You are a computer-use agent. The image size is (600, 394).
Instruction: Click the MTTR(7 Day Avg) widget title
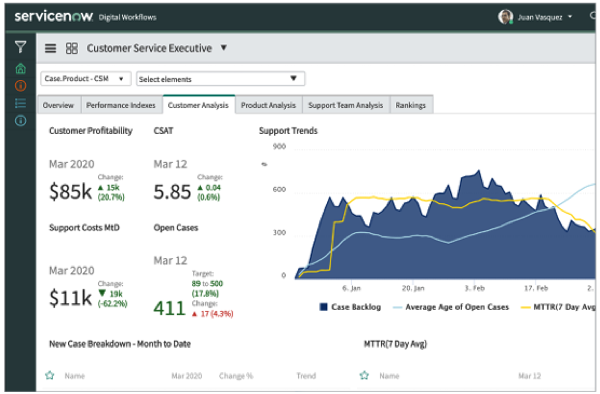[395, 344]
